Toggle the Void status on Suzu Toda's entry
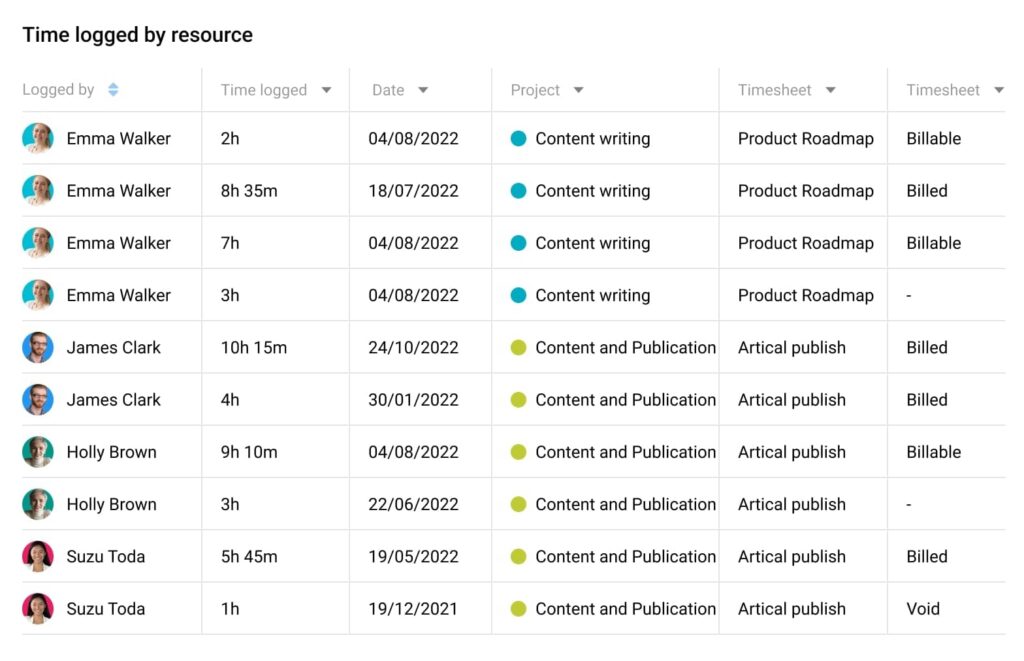This screenshot has width=1024, height=661. pyautogui.click(x=923, y=608)
